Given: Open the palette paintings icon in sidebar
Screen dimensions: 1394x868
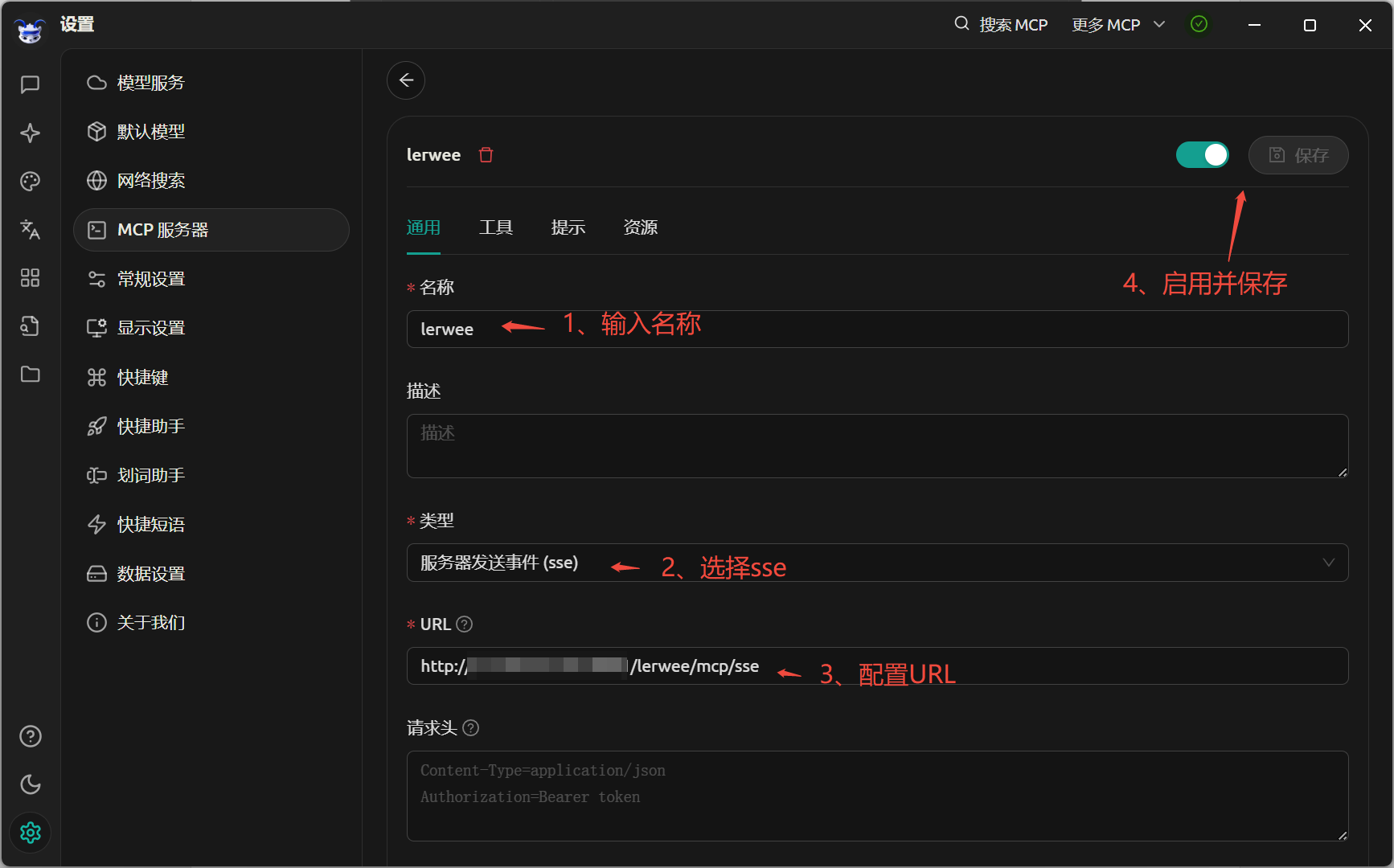Looking at the screenshot, I should [x=31, y=181].
